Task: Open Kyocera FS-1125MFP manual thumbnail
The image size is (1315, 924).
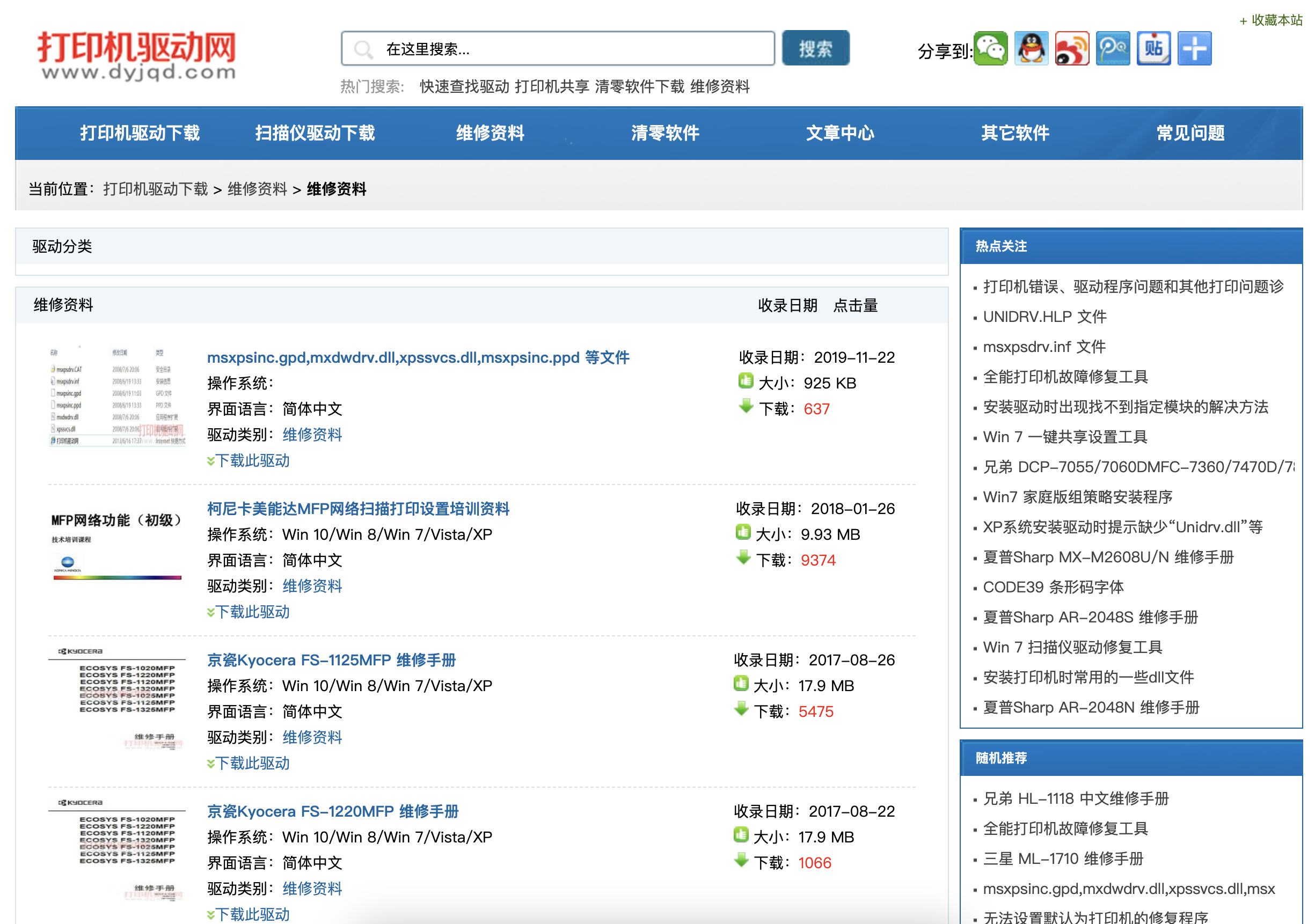Action: click(117, 699)
